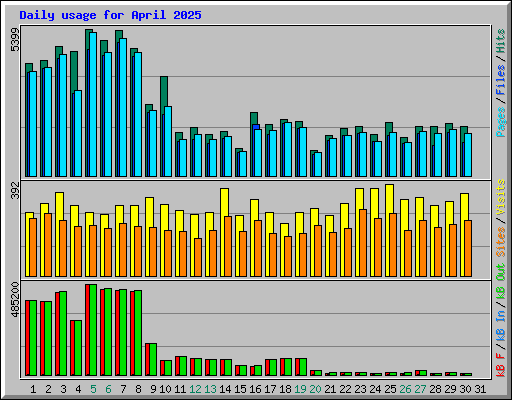Image resolution: width=512 pixels, height=400 pixels.
Task: Click the cyan pages bar for day 7
Action: click(x=123, y=107)
